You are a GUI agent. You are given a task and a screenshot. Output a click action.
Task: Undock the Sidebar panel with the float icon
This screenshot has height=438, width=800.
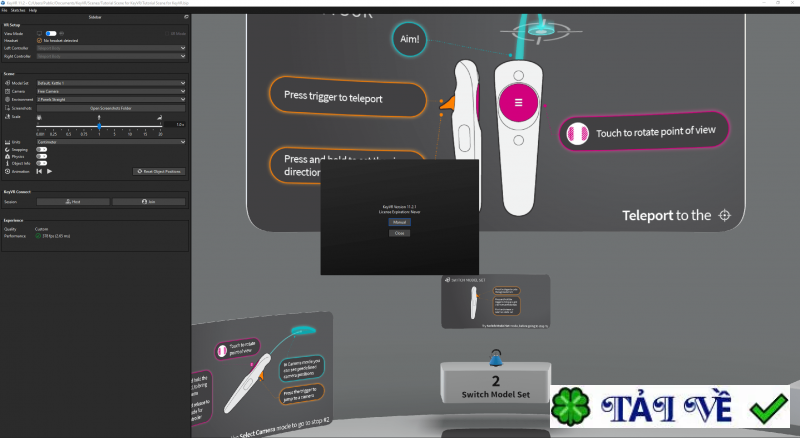[186, 17]
